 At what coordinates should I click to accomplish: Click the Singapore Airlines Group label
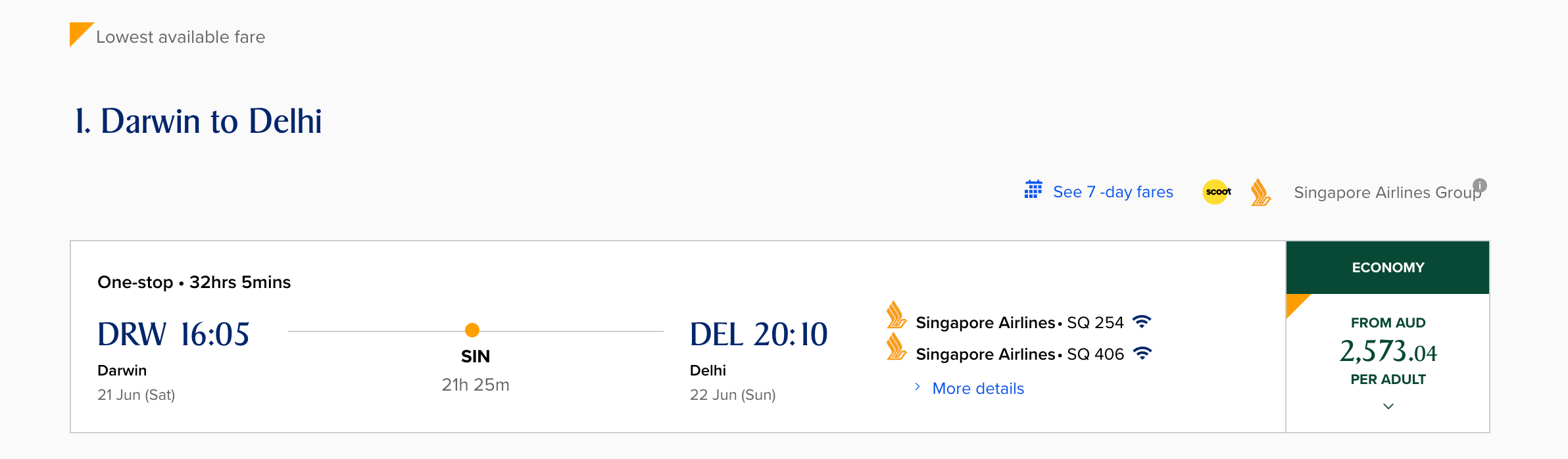1386,193
